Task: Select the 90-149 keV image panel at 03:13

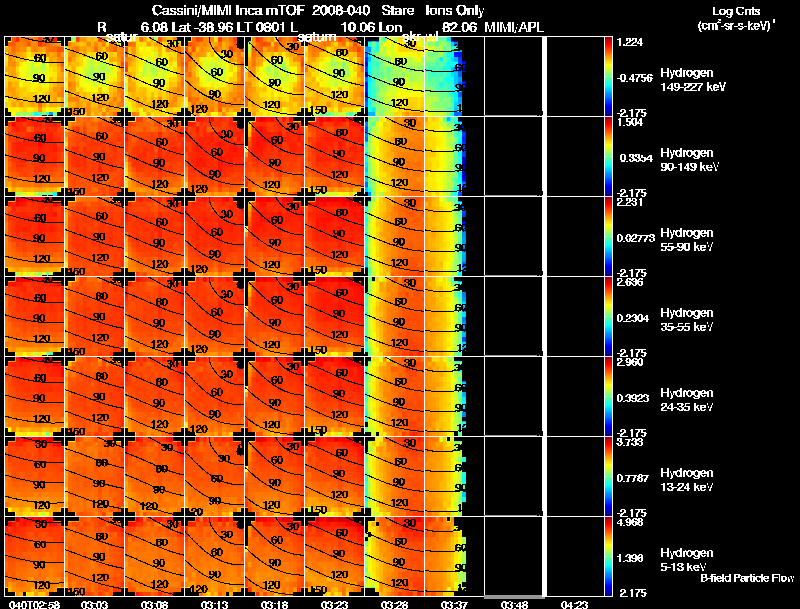Action: (215, 157)
